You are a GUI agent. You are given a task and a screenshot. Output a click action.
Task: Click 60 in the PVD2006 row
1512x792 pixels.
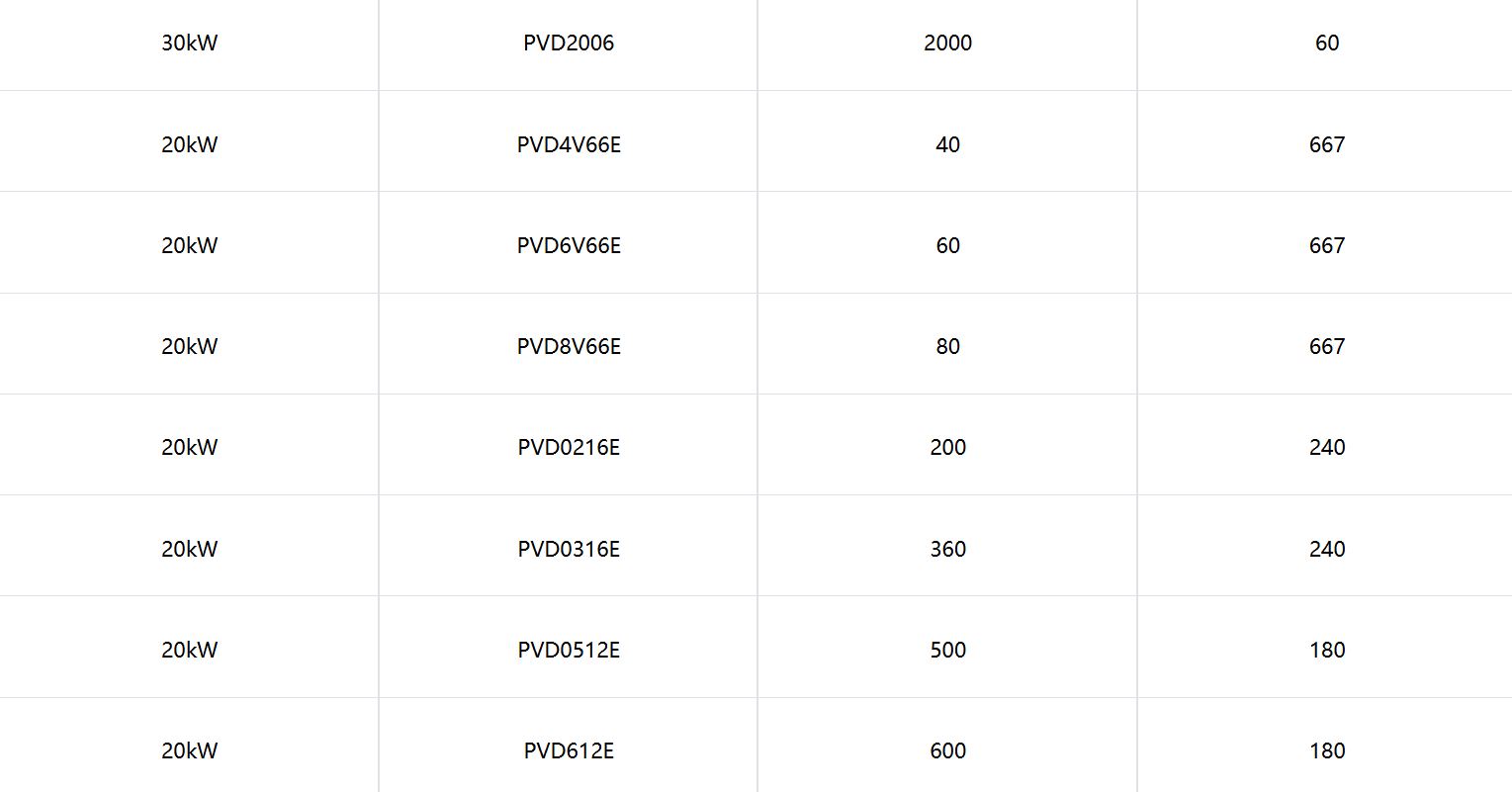pos(1326,43)
